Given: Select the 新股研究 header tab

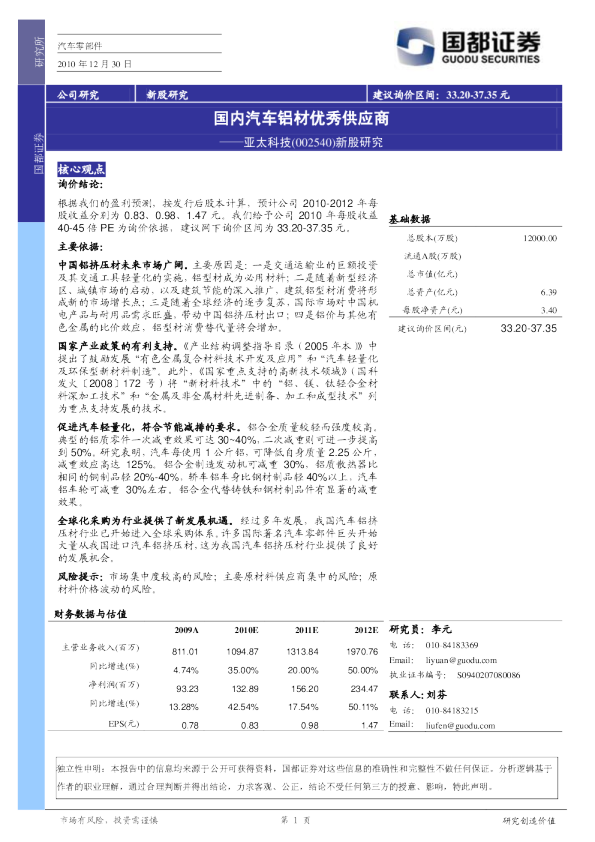Looking at the screenshot, I should (x=167, y=95).
